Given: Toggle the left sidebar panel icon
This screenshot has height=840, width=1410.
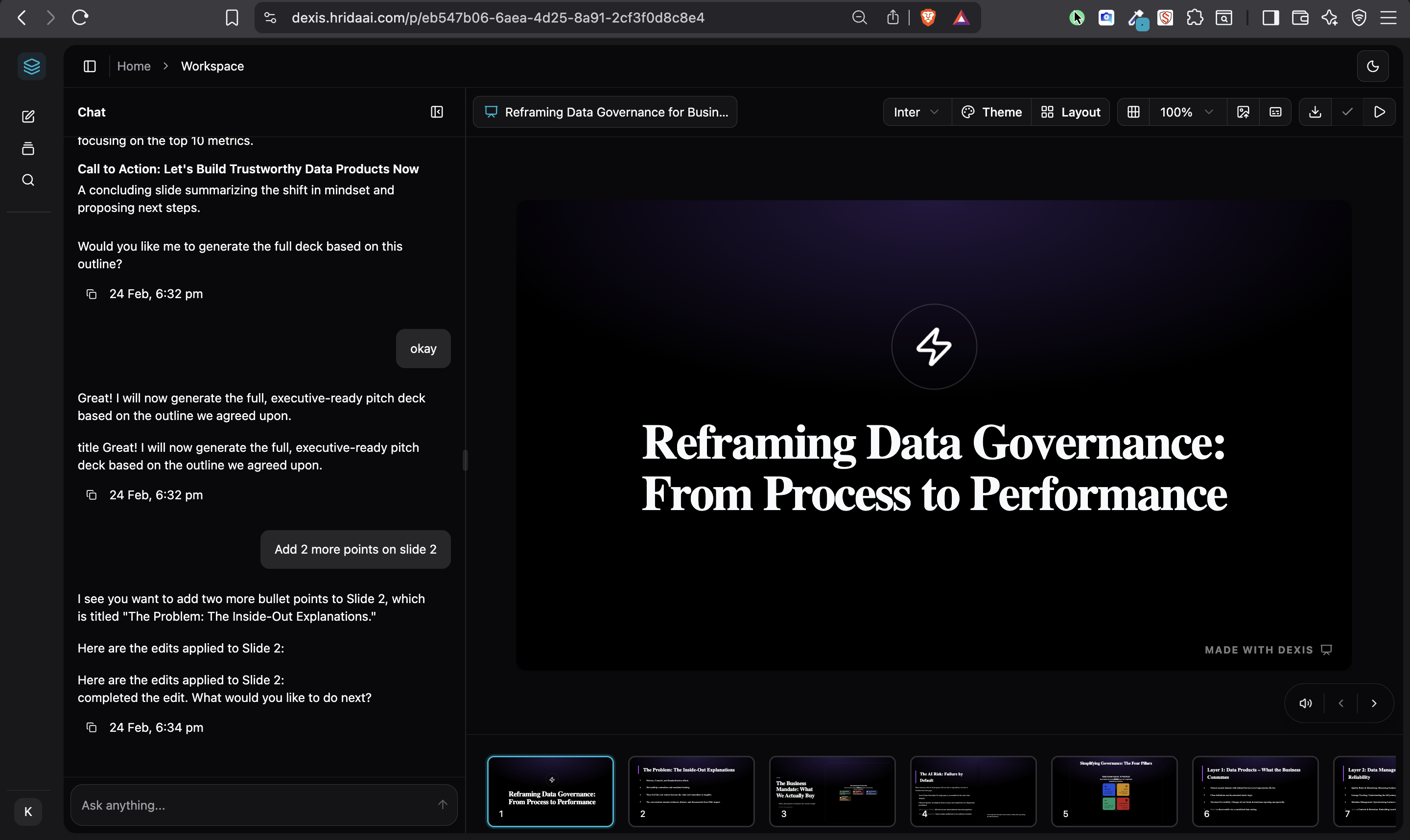Looking at the screenshot, I should [x=90, y=66].
